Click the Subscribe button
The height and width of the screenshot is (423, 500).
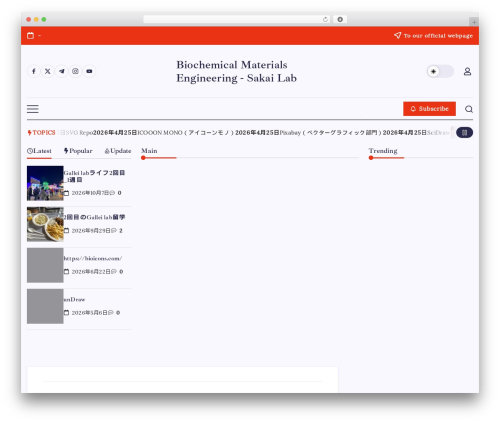point(429,109)
